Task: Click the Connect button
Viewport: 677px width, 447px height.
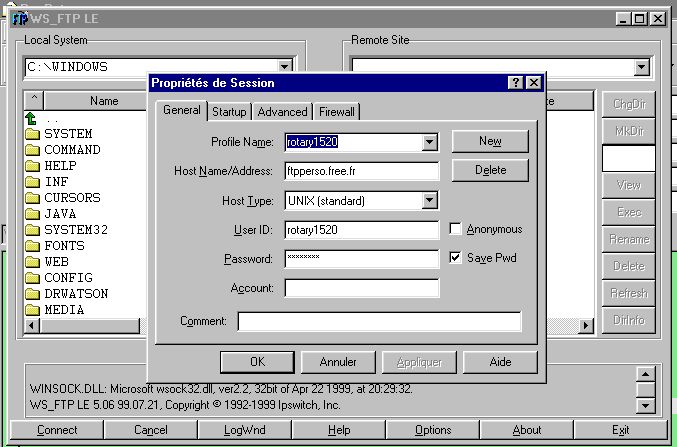Action: click(57, 430)
